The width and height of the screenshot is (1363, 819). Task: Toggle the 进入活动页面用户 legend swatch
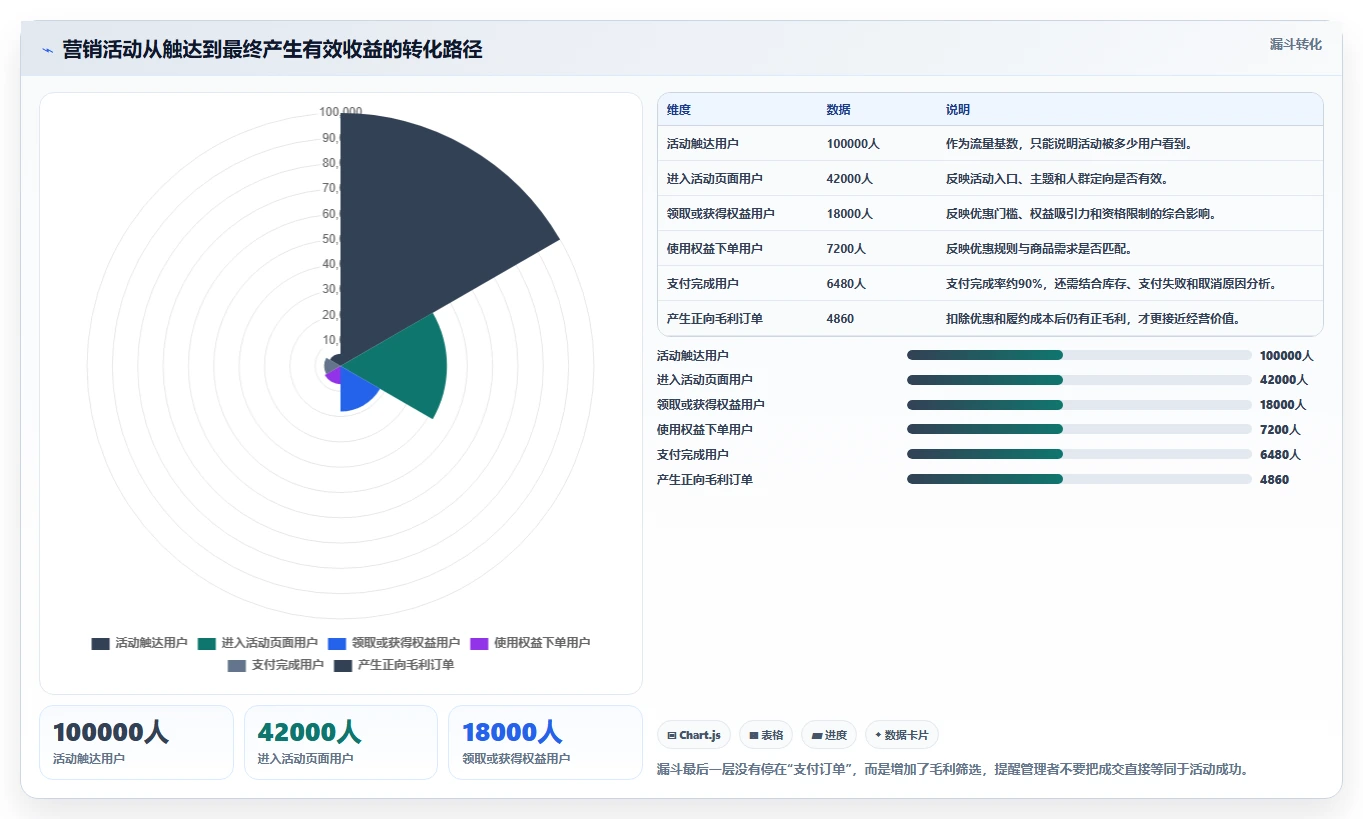(207, 643)
